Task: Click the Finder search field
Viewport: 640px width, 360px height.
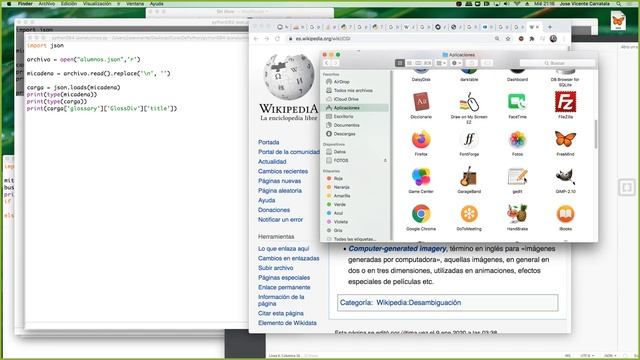Action: pos(557,63)
